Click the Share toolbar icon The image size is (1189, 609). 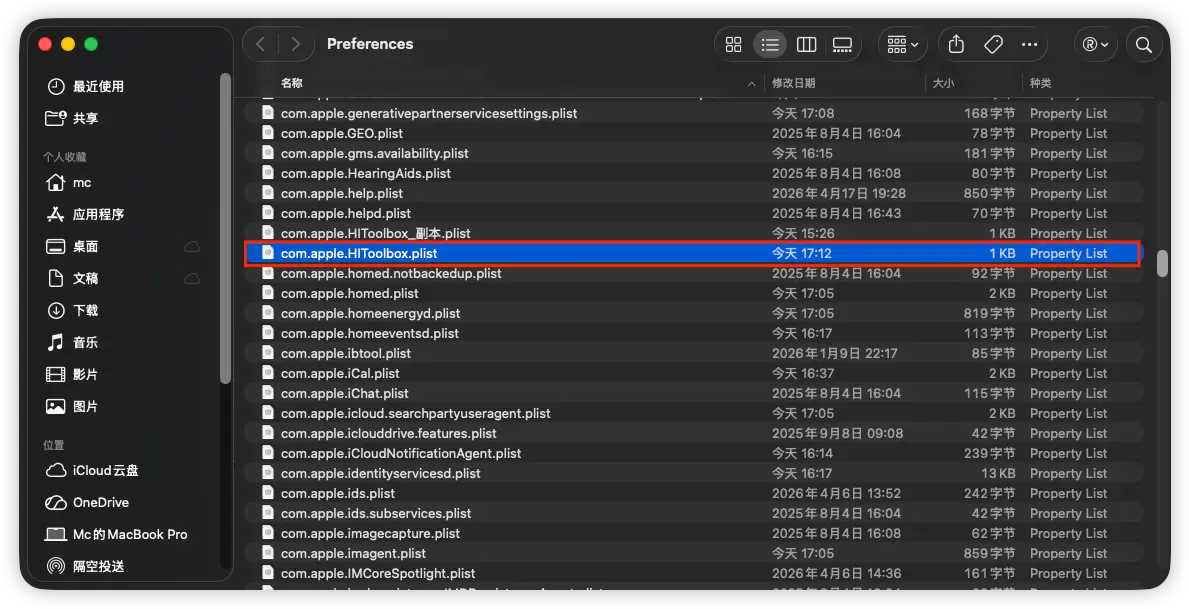(956, 45)
